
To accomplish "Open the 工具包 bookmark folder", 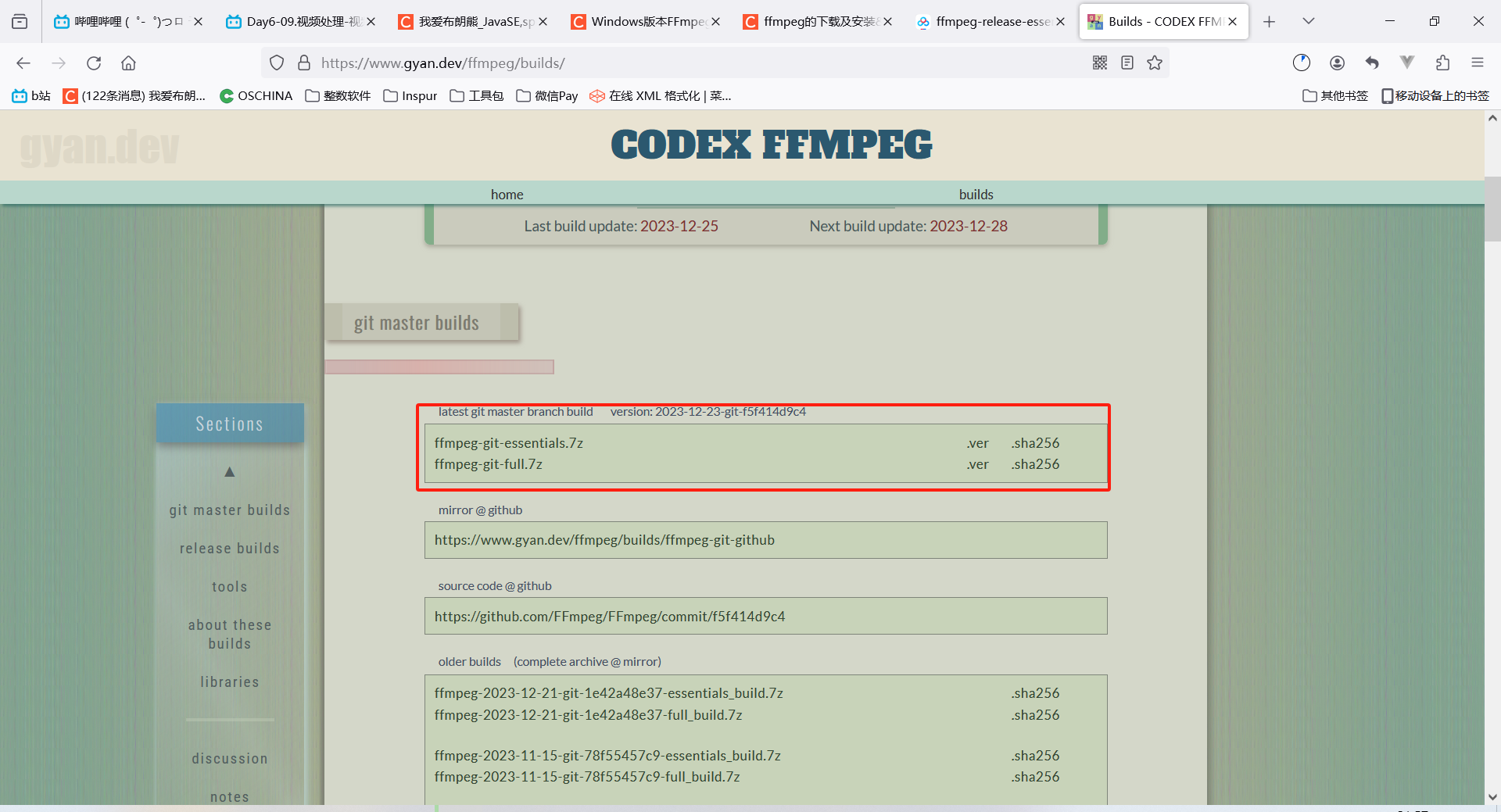I will click(x=477, y=96).
